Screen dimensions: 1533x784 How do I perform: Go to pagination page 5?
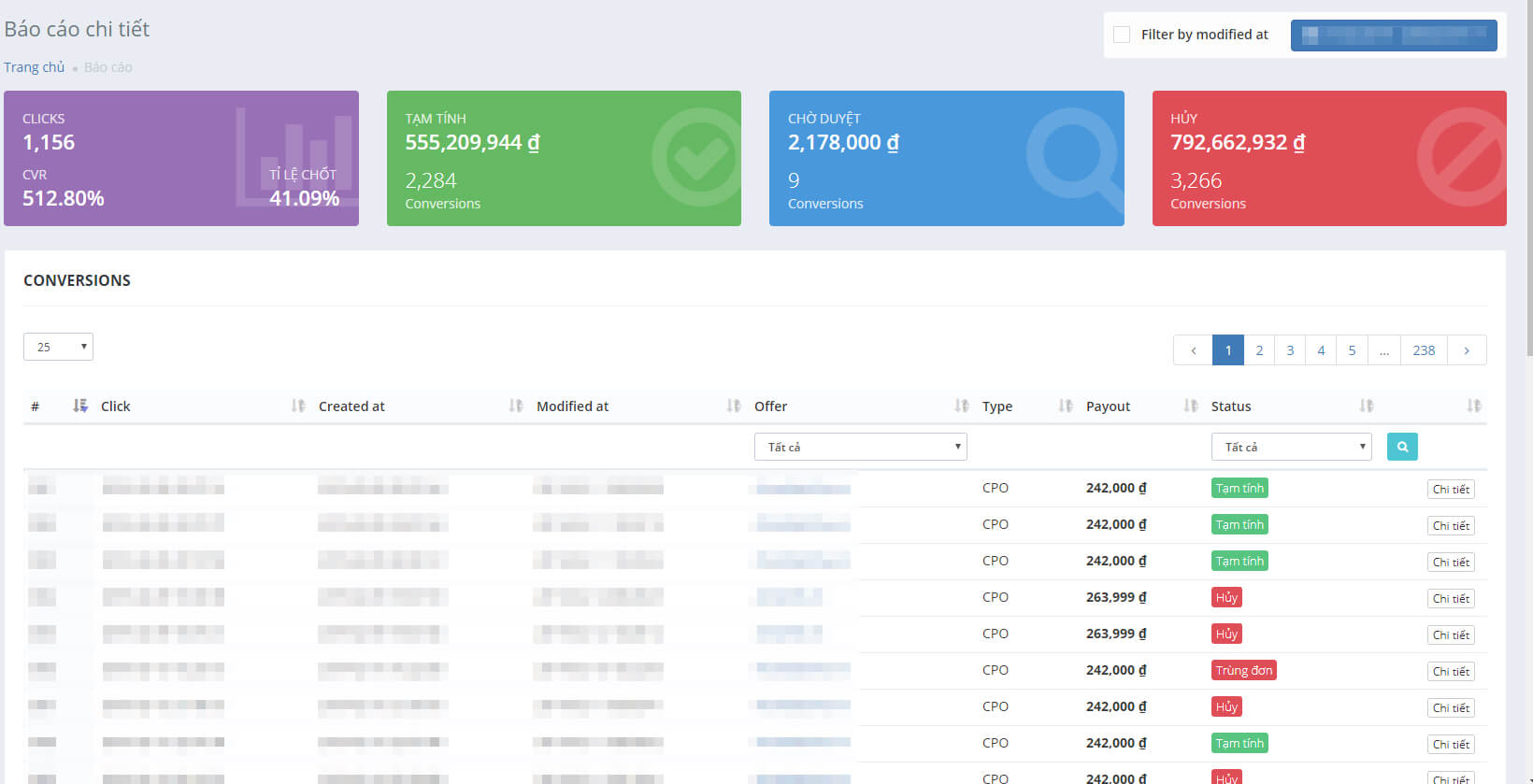(x=1352, y=350)
